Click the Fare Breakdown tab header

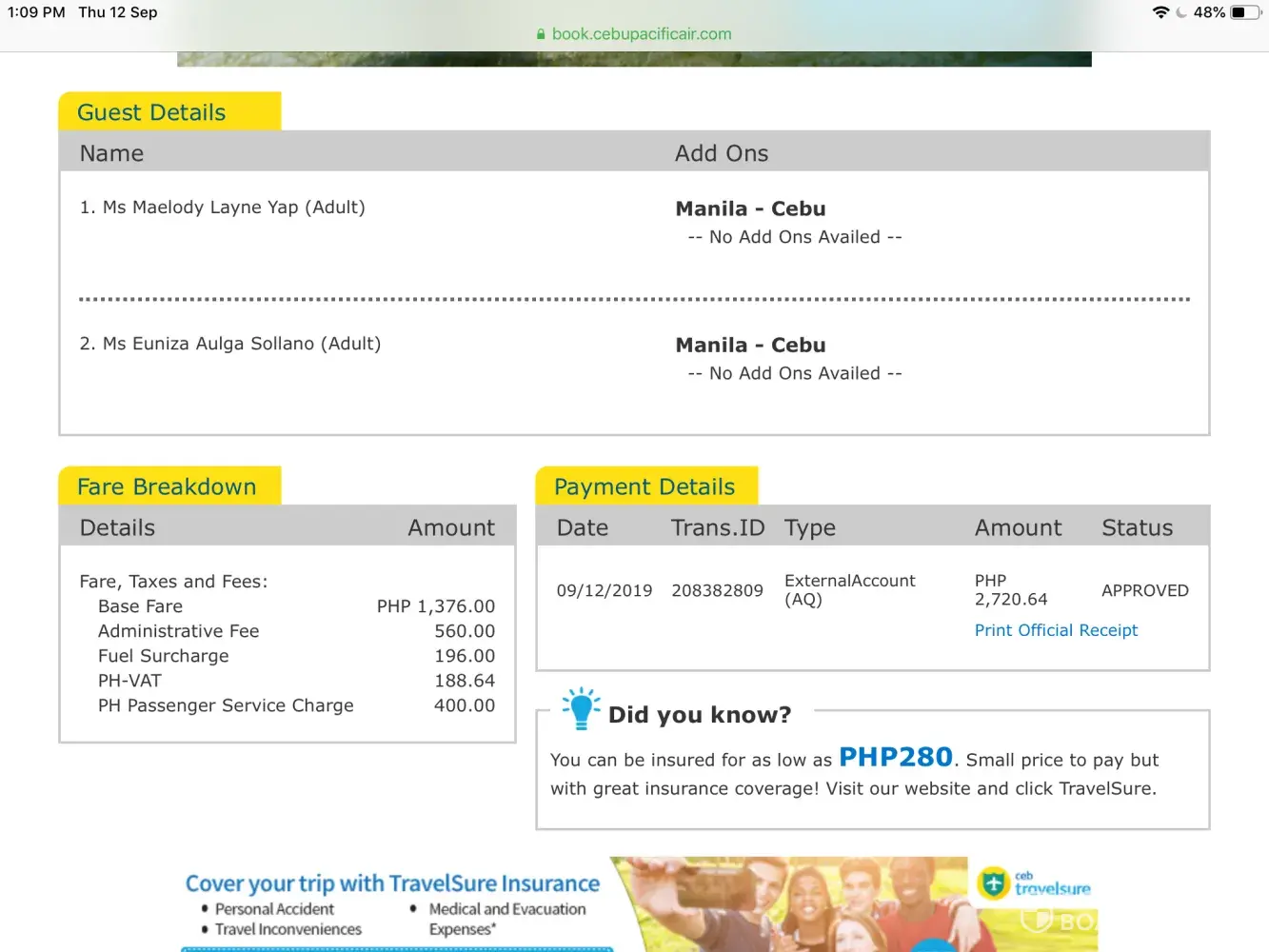pos(169,486)
